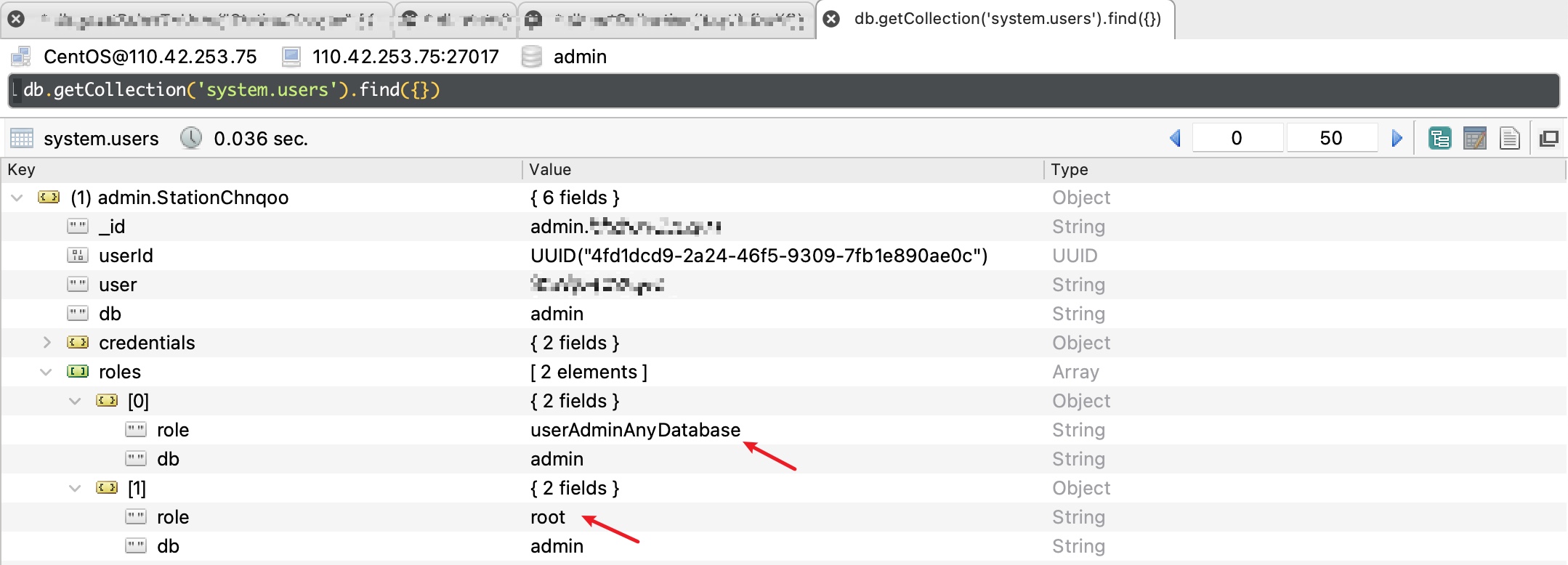This screenshot has width=1568, height=565.
Task: Select the UUID value cell
Action: point(759,256)
